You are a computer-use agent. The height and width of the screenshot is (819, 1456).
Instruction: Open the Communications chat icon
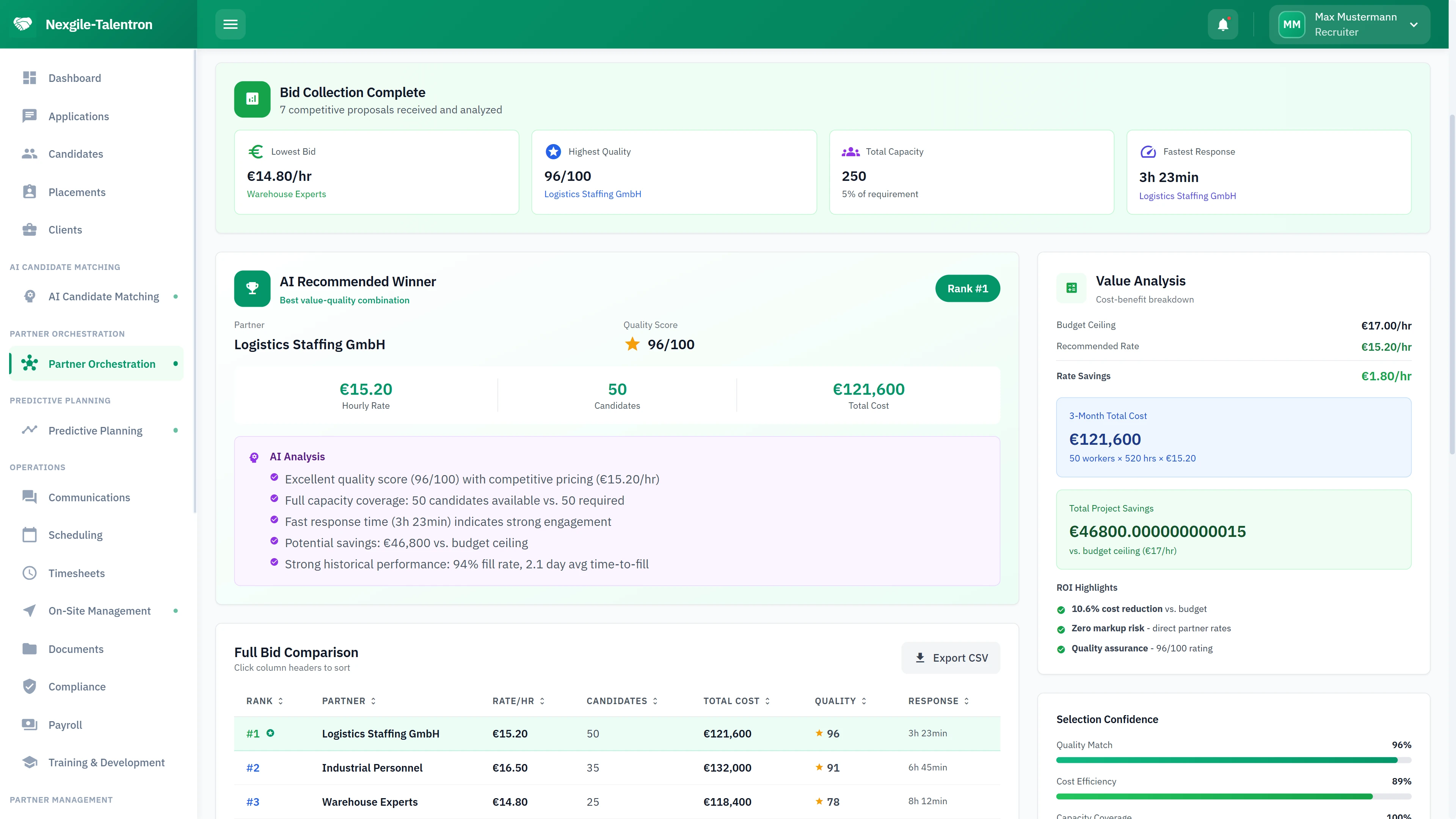point(30,497)
